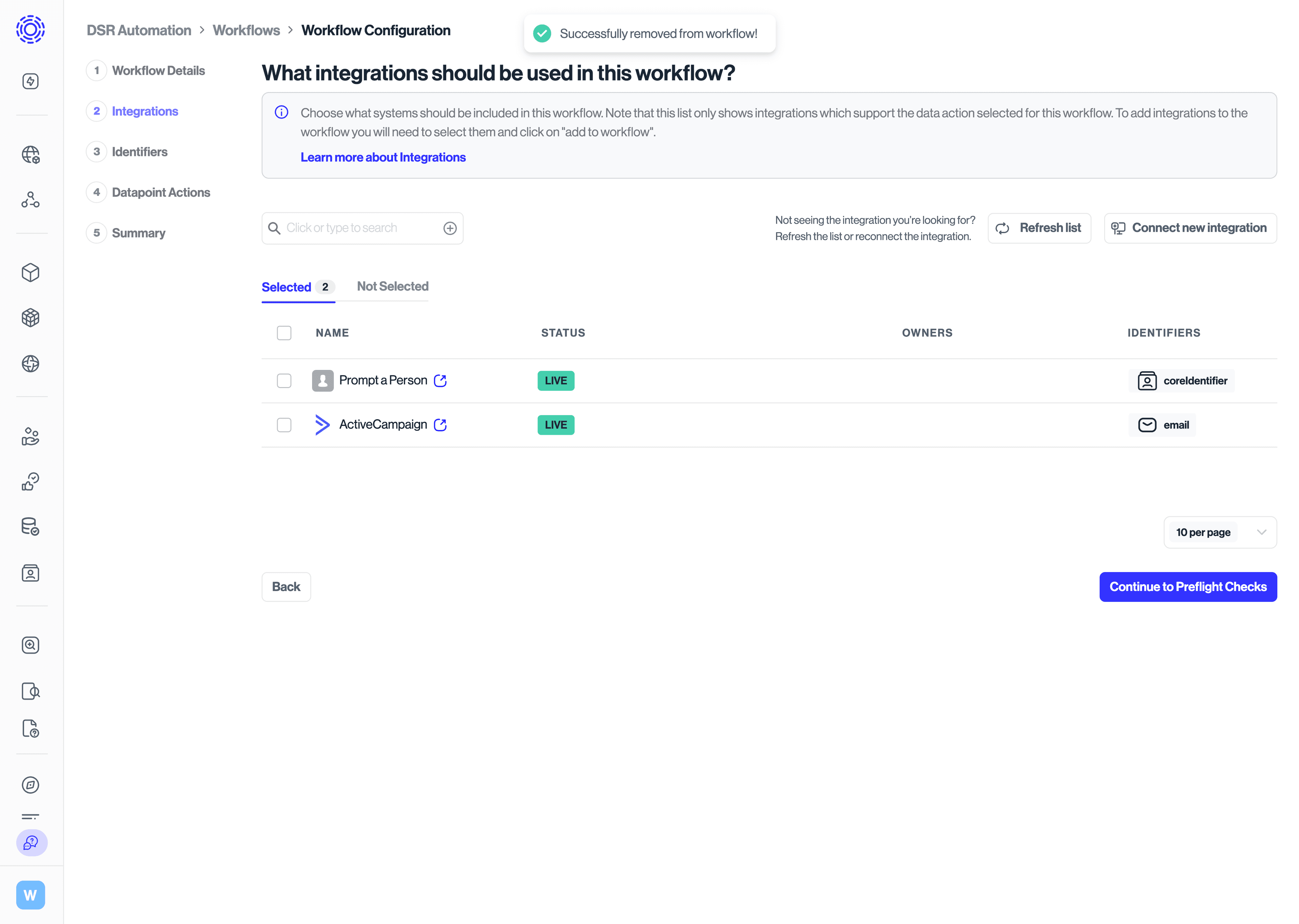The image size is (1299, 924).
Task: Expand the search filter plus control
Action: coord(450,228)
